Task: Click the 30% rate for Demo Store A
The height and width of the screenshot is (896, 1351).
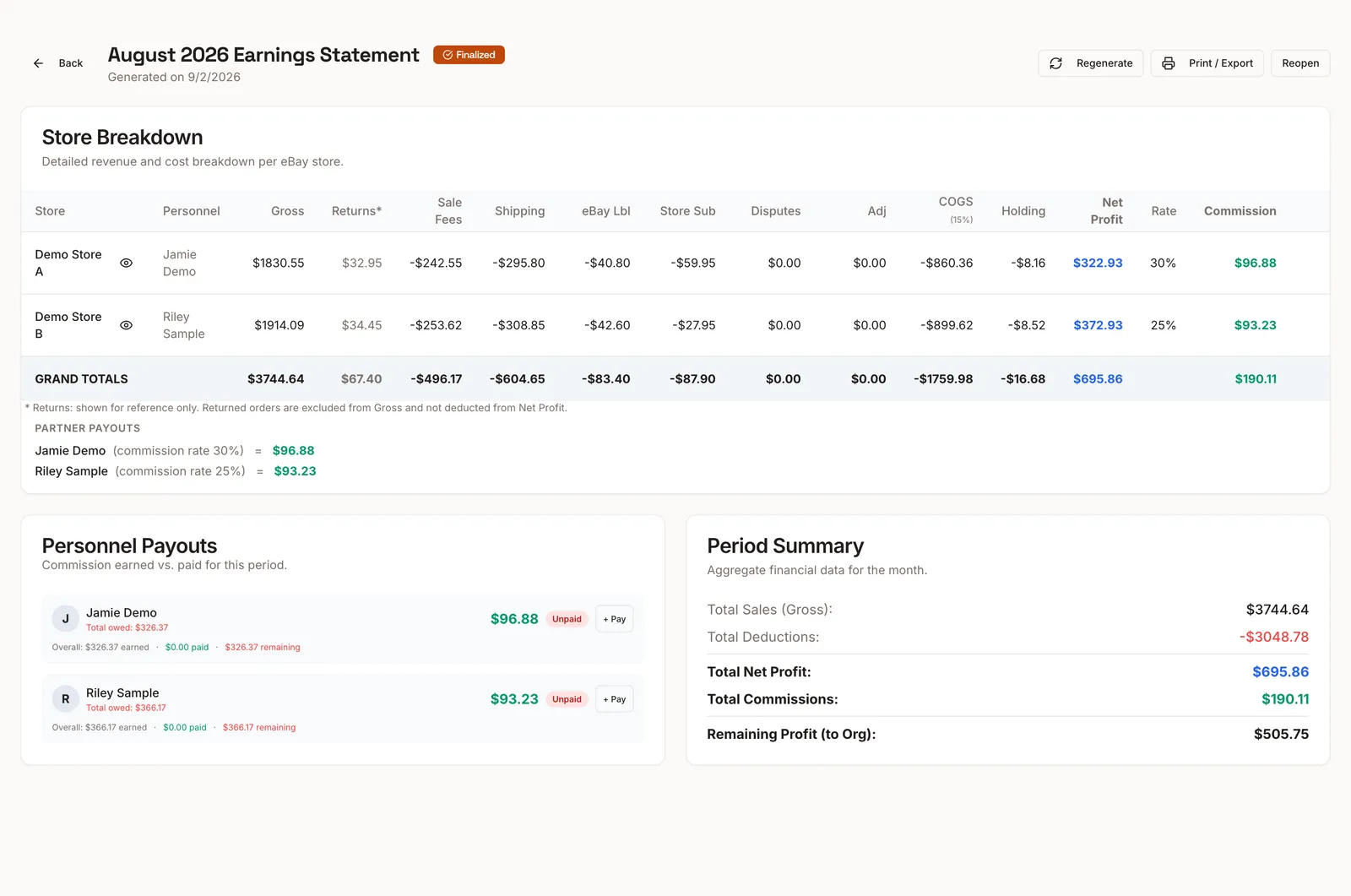Action: (1163, 263)
